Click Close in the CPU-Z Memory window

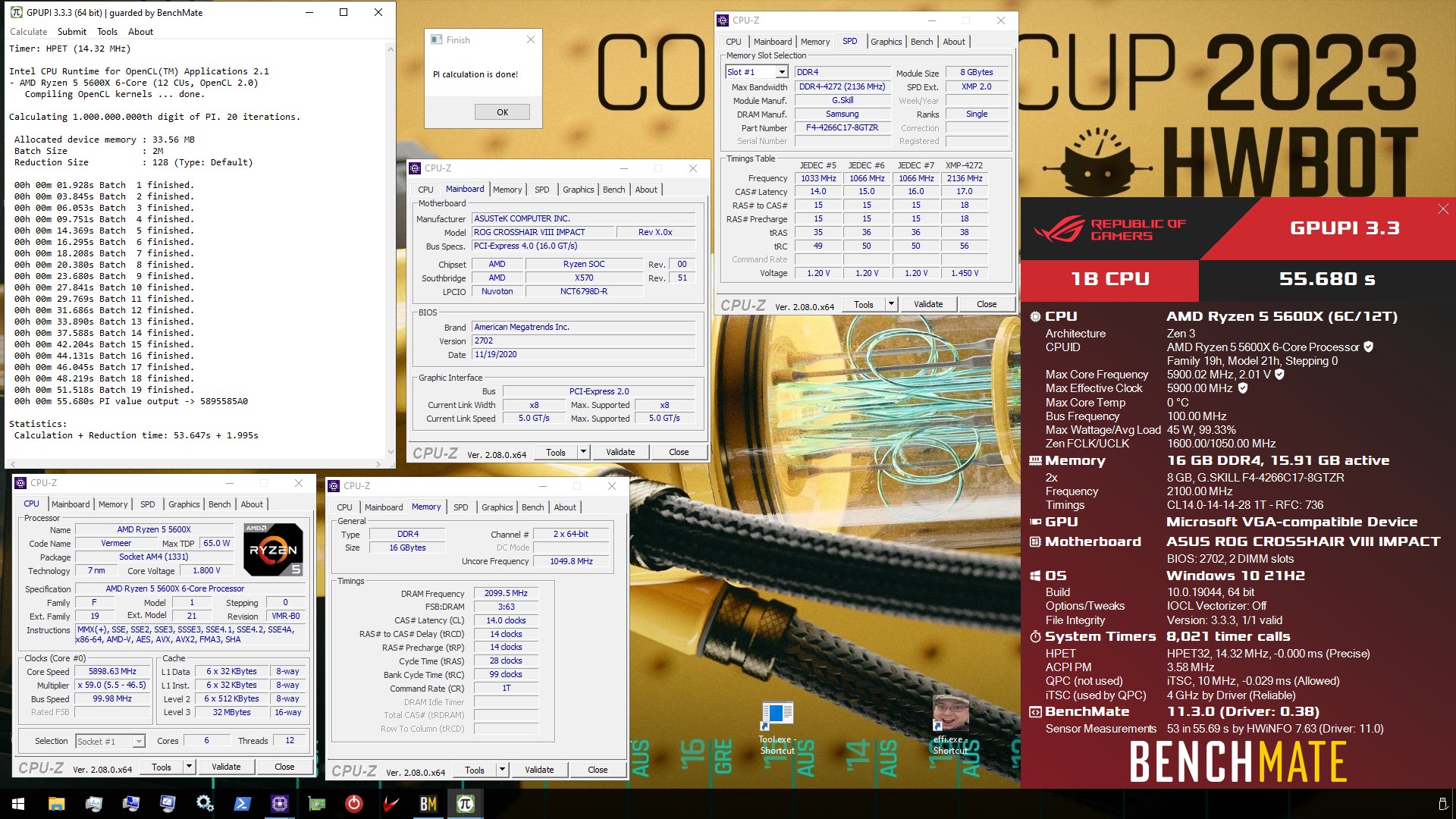coord(598,770)
